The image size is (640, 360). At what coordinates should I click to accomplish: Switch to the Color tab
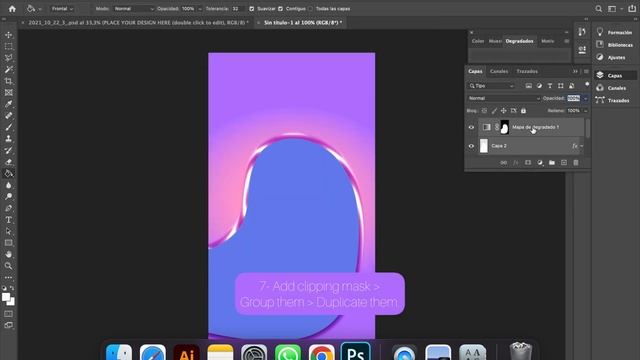click(x=478, y=41)
